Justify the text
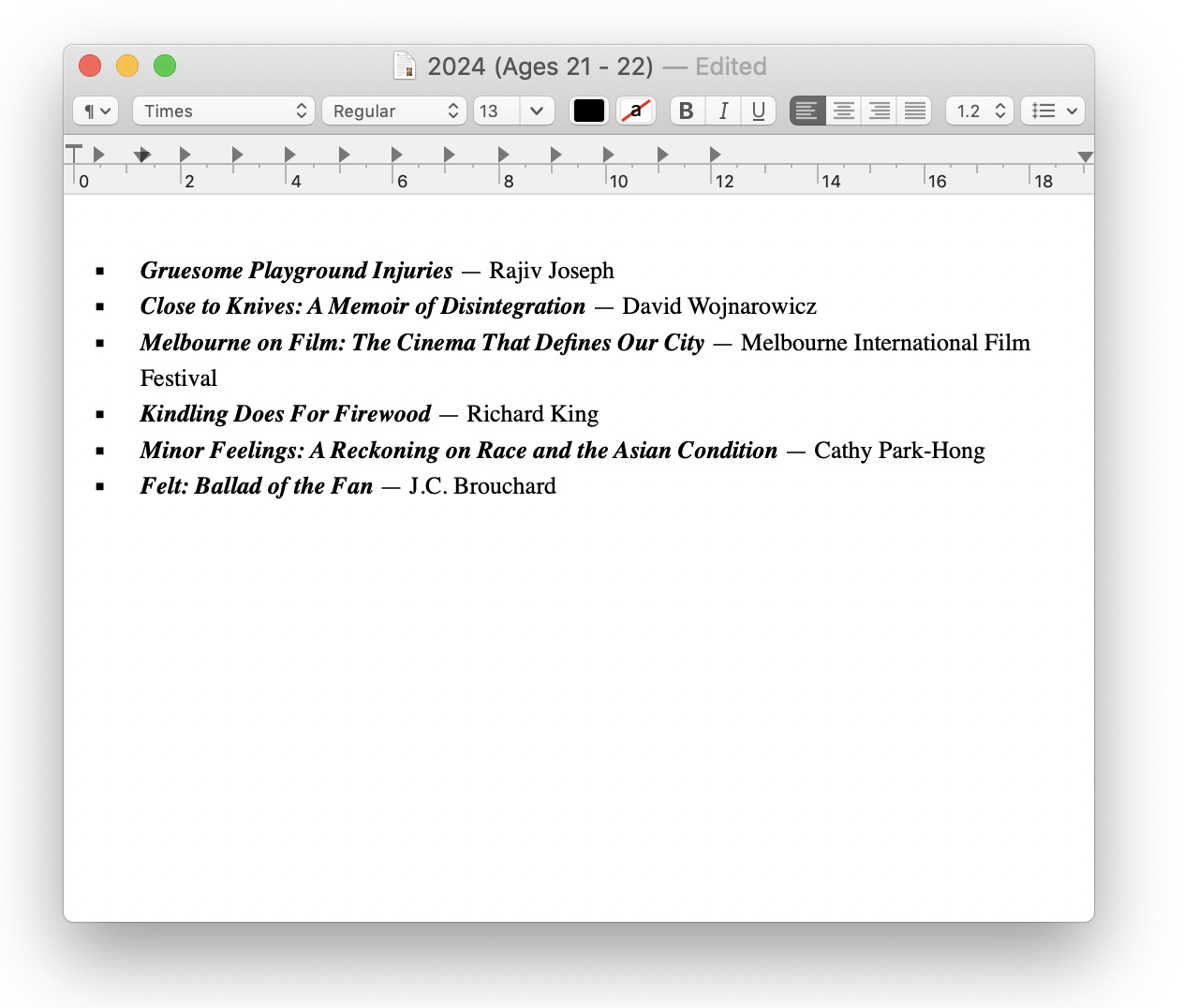The height and width of the screenshot is (1008, 1184). click(x=914, y=111)
